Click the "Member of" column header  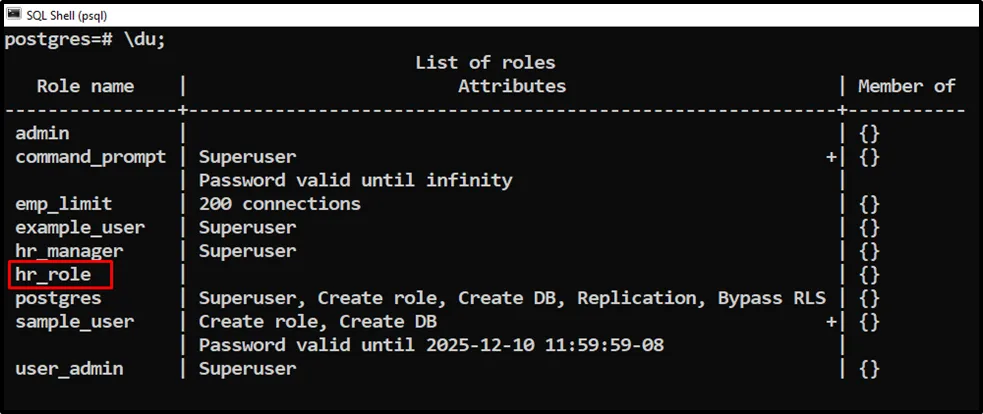pyautogui.click(x=906, y=86)
